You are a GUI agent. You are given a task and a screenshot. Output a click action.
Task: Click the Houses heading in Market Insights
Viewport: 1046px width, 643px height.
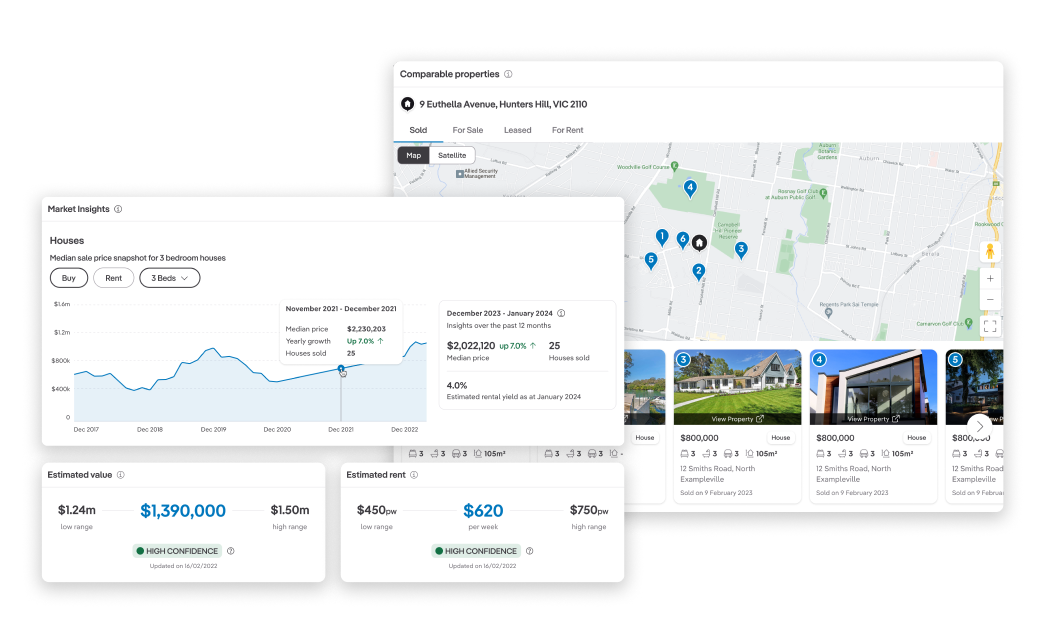point(67,241)
